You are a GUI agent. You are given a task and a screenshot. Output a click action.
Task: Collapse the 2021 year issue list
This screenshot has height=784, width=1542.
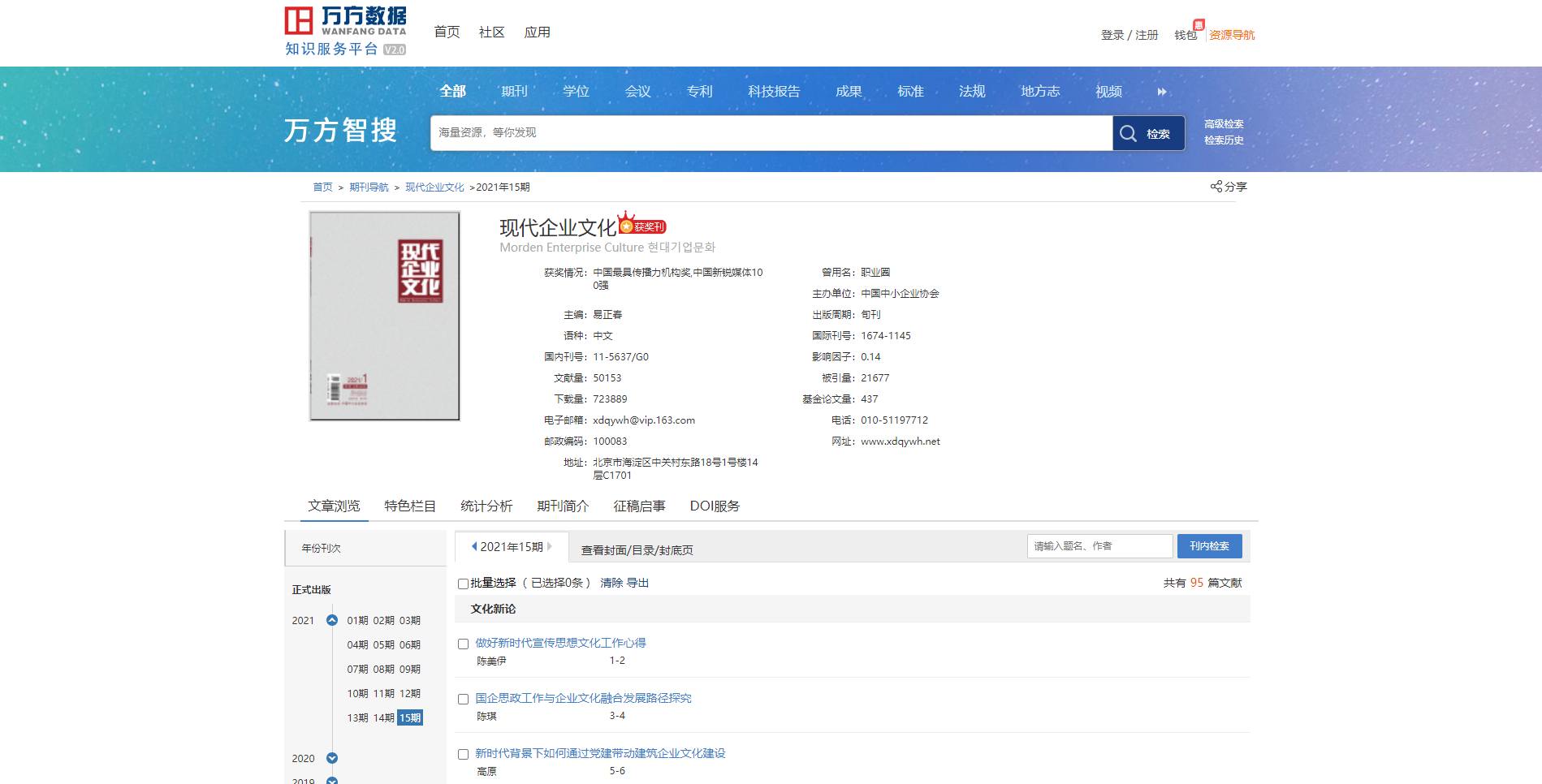(331, 621)
